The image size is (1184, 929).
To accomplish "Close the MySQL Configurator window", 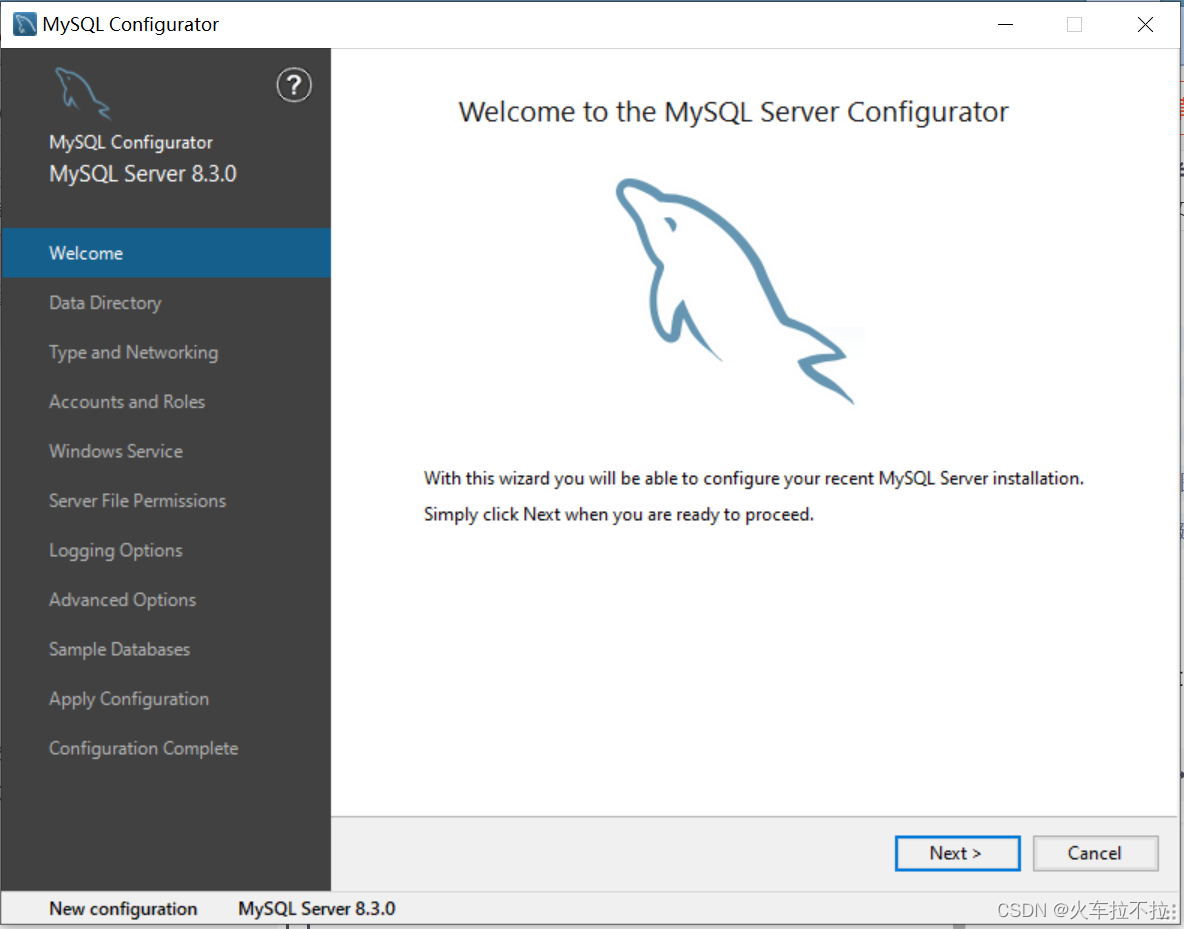I will (x=1145, y=24).
